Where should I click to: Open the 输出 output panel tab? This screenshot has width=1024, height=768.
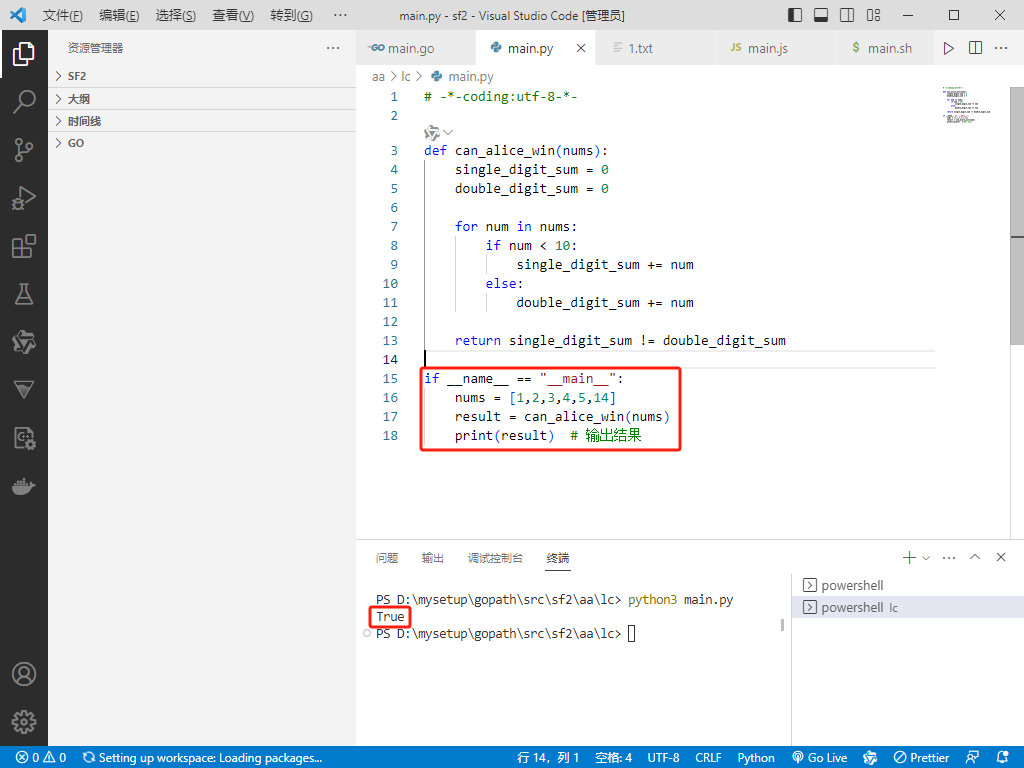[x=432, y=558]
